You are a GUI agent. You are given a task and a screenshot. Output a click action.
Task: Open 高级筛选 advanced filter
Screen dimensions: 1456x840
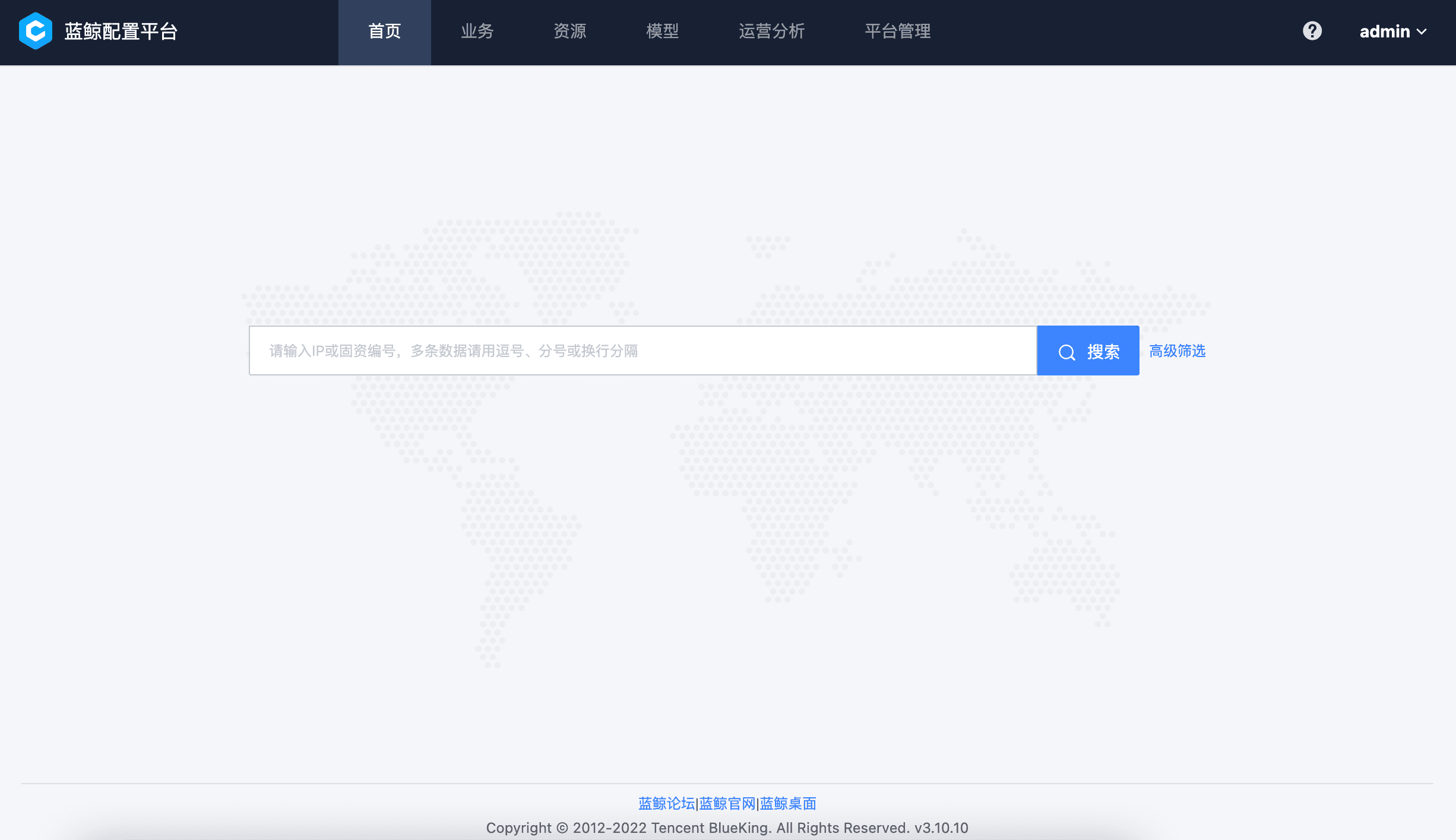pos(1177,350)
